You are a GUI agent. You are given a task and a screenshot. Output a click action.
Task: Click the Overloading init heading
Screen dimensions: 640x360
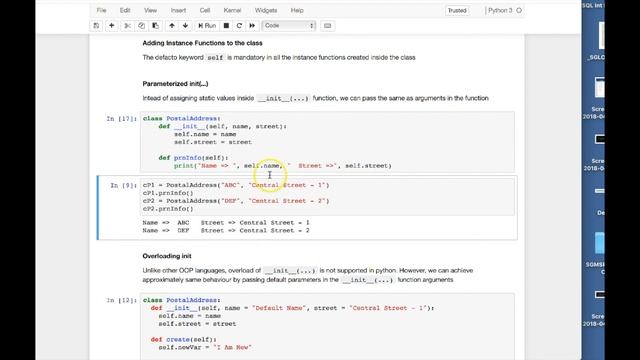167,256
